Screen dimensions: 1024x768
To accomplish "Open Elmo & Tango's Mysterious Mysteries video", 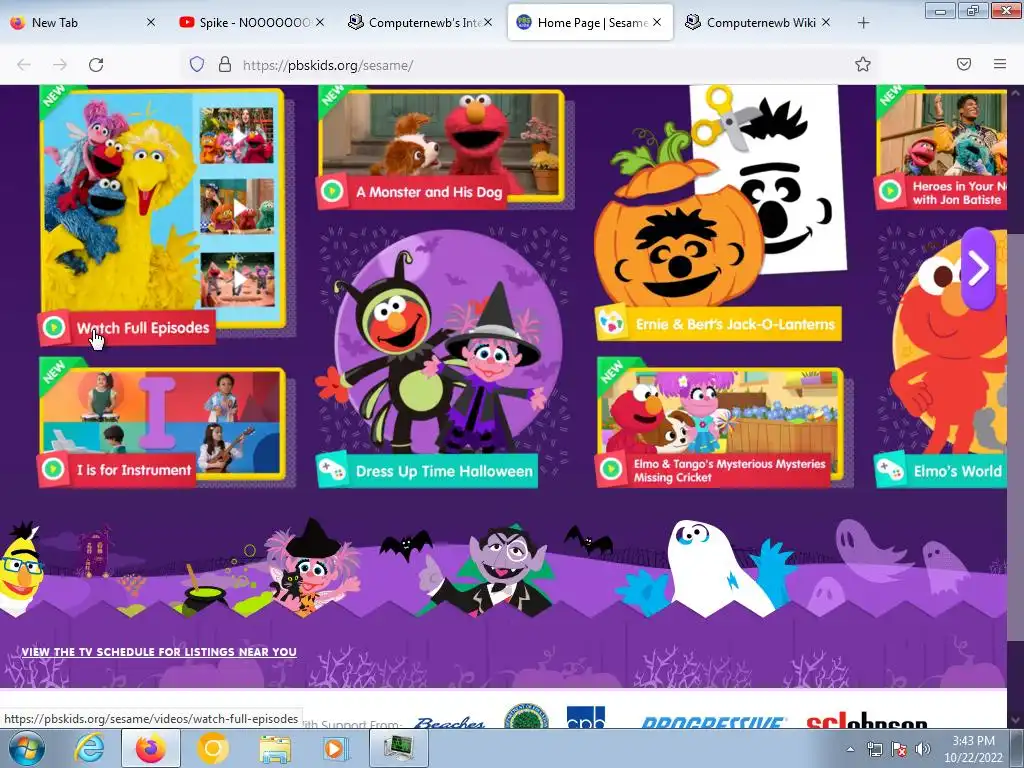I will coord(729,470).
